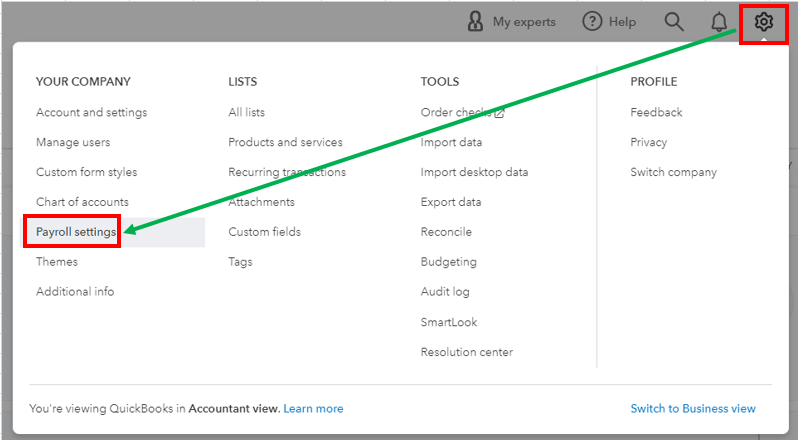Viewport: 798px width, 440px height.
Task: Select Switch company in Profile
Action: (x=673, y=172)
